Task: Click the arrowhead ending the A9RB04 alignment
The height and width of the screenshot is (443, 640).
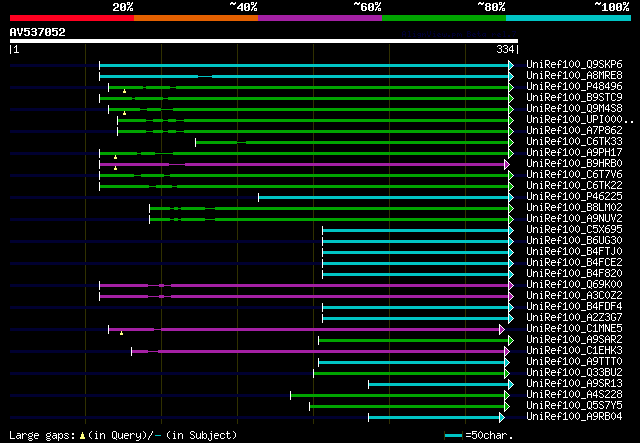Action: click(502, 418)
